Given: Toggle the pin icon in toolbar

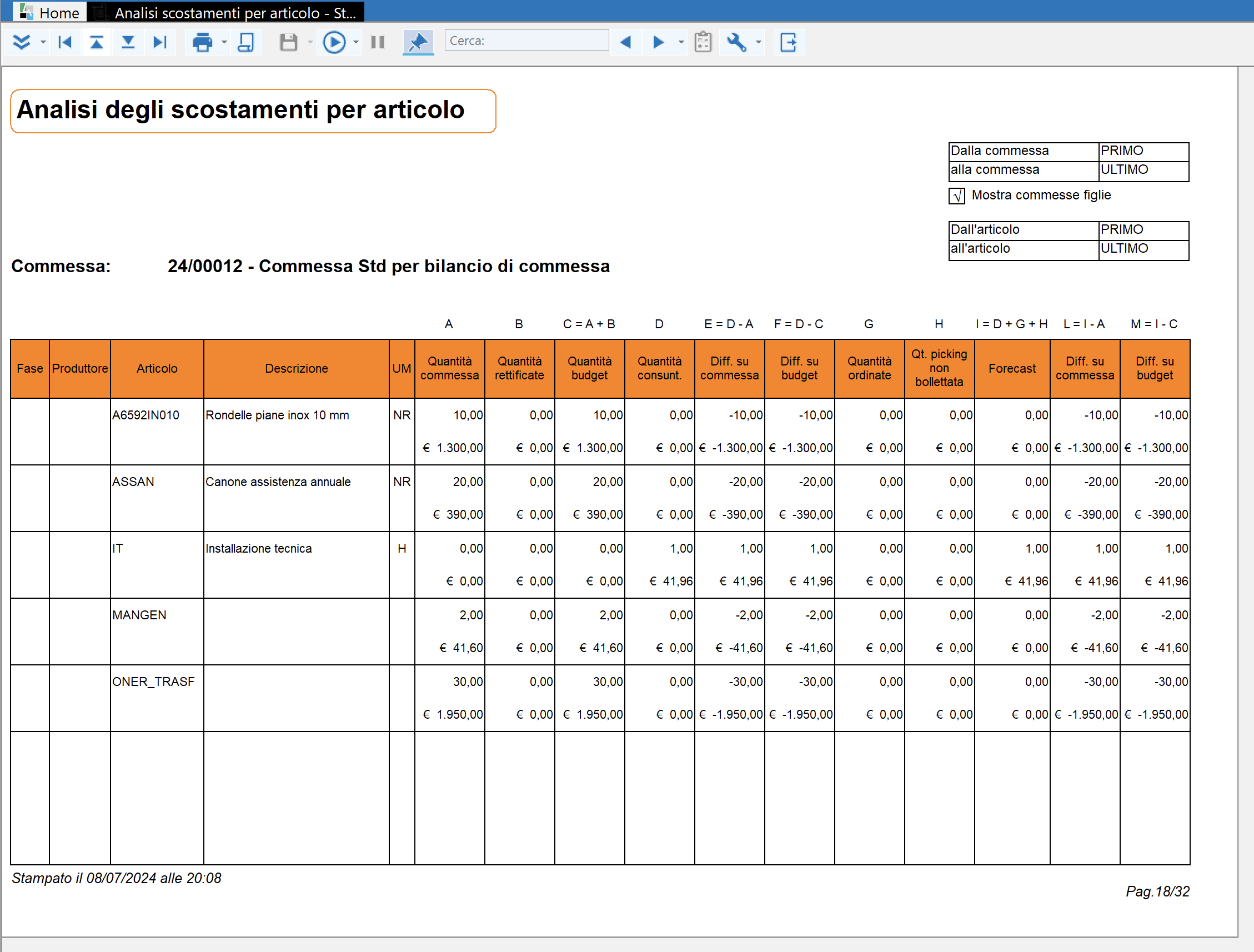Looking at the screenshot, I should pos(418,42).
